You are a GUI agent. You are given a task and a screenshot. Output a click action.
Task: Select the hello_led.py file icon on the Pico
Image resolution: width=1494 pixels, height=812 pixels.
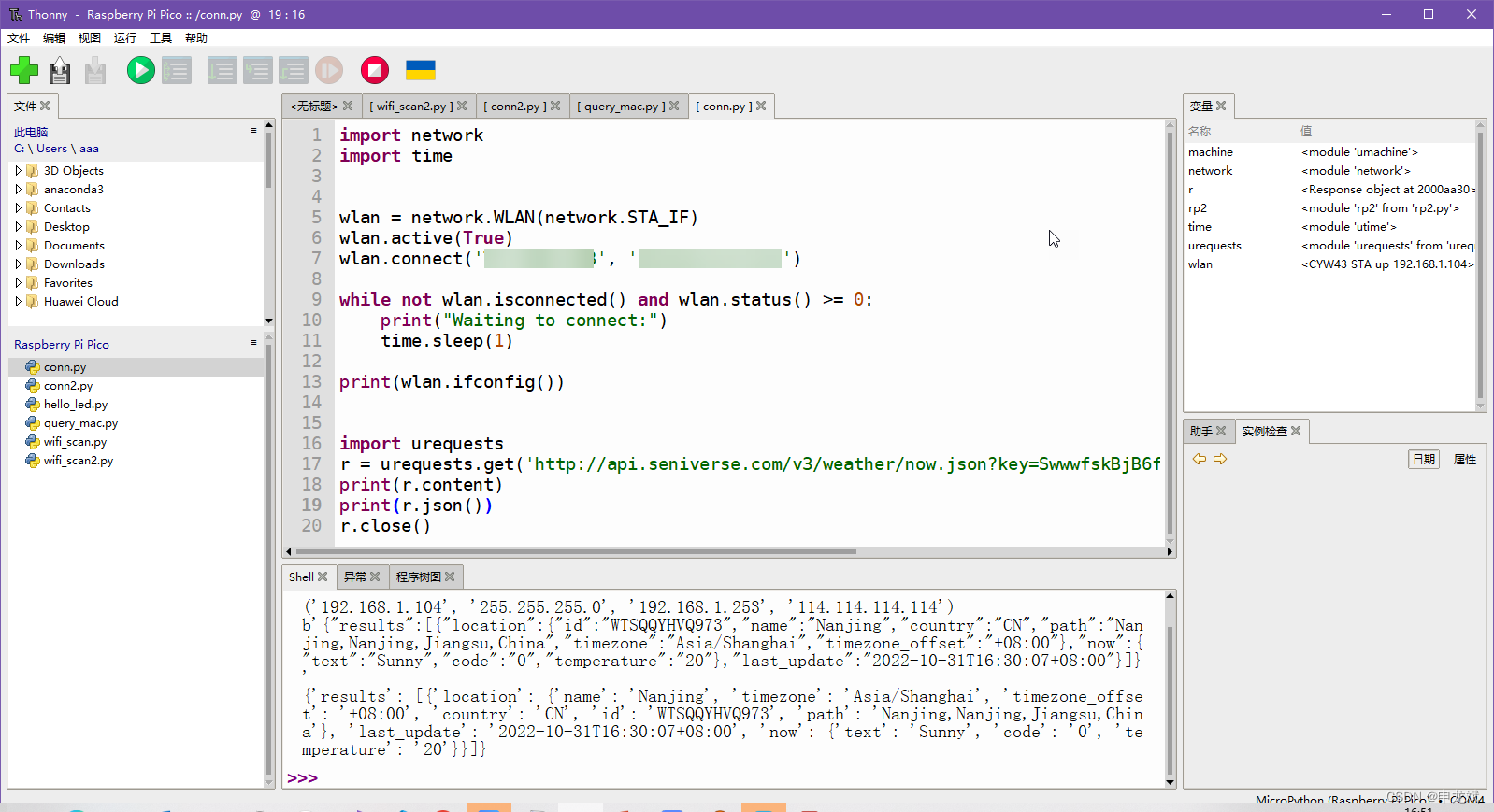[x=33, y=405]
